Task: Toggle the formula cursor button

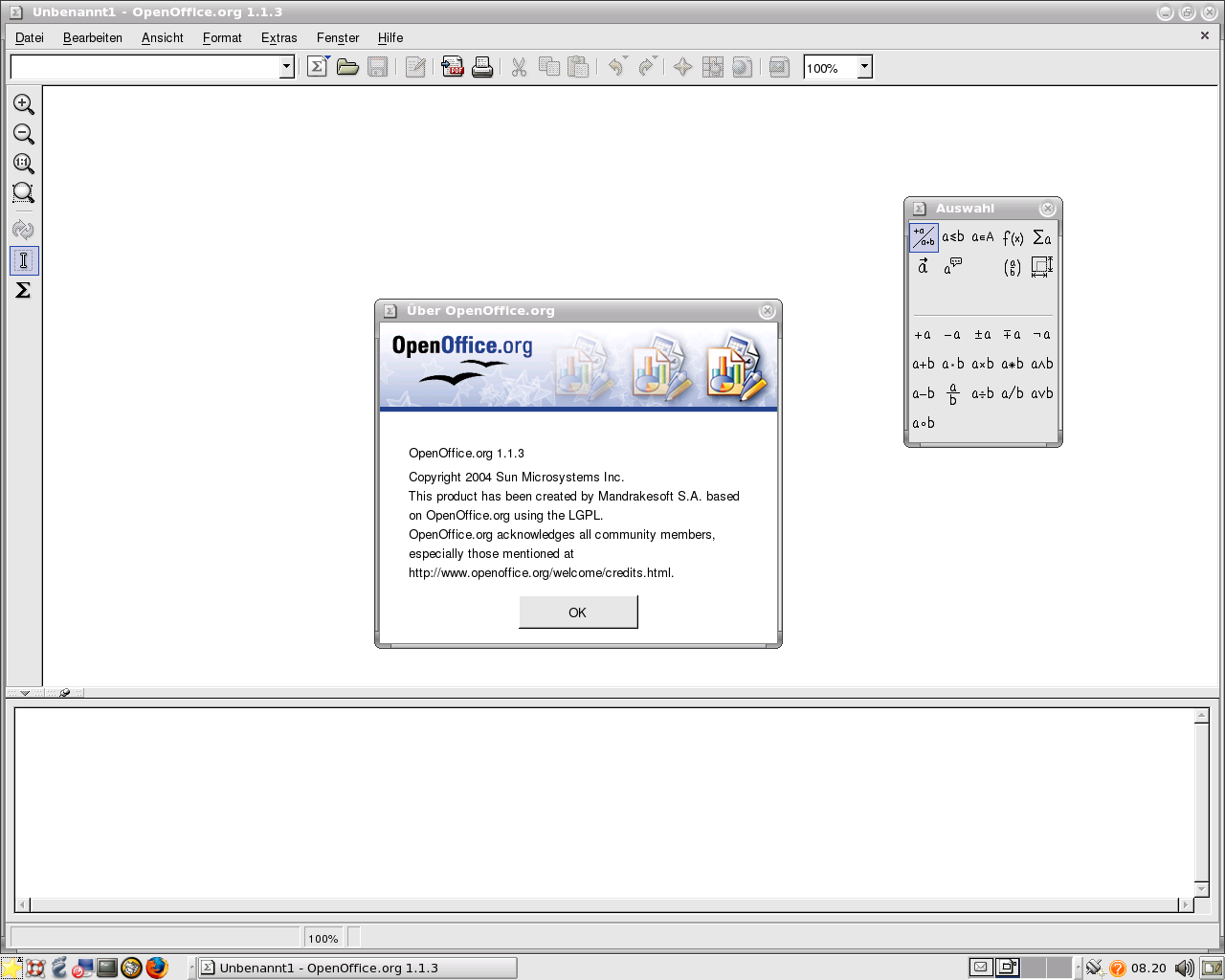Action: [x=24, y=260]
